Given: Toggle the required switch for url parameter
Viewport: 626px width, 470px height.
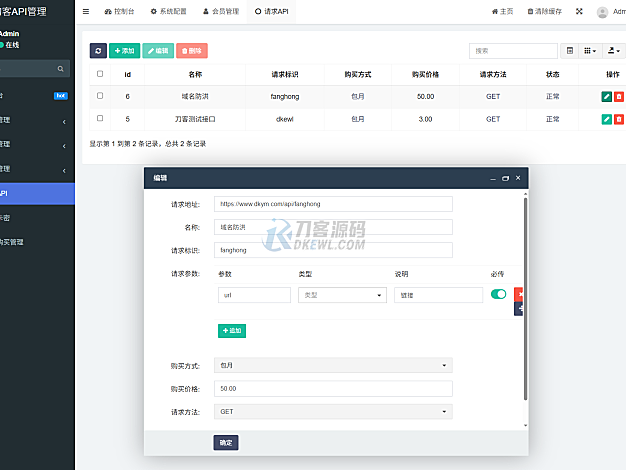Looking at the screenshot, I should (498, 294).
